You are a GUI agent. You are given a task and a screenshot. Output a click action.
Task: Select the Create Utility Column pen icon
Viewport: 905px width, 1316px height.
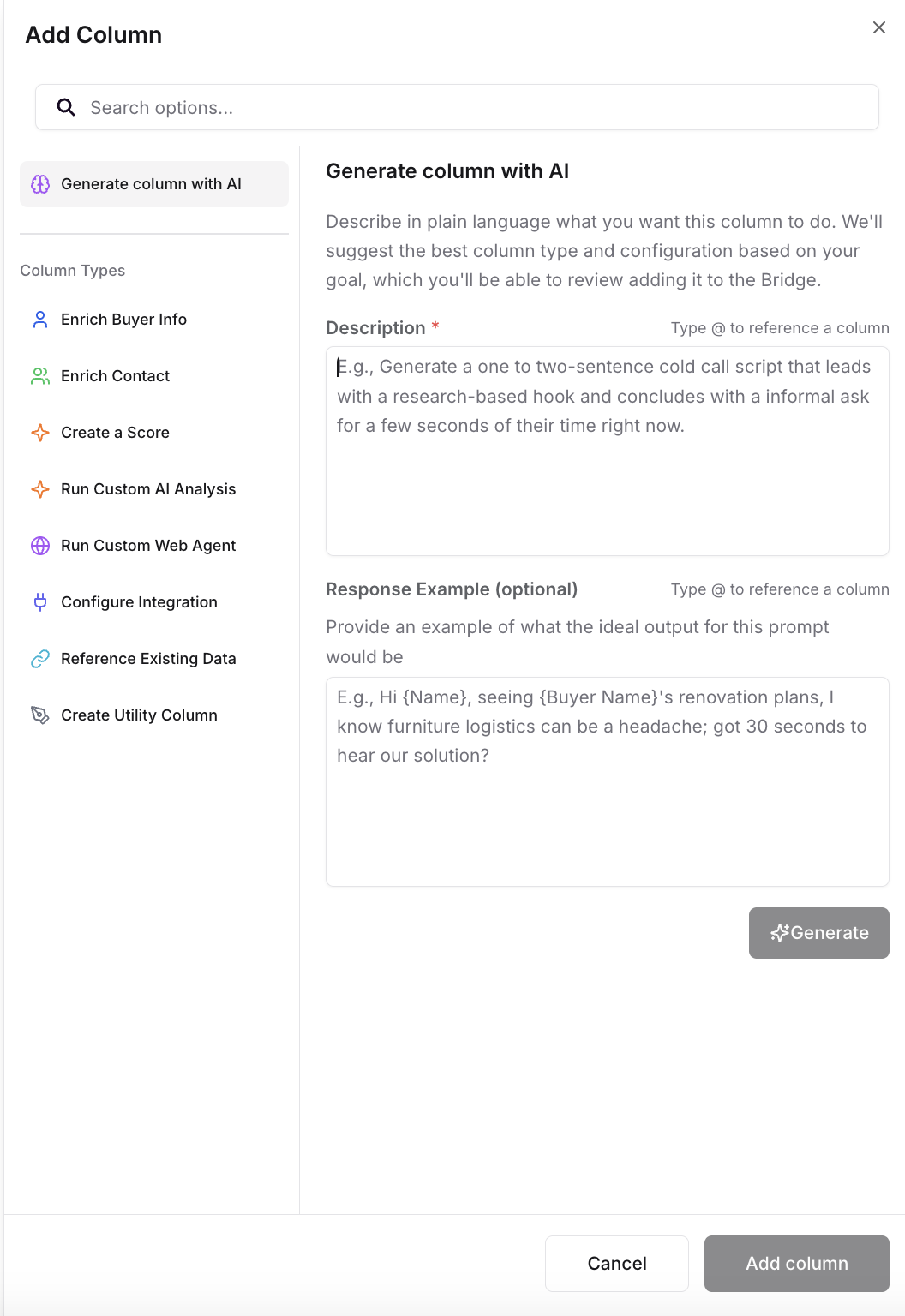39,715
